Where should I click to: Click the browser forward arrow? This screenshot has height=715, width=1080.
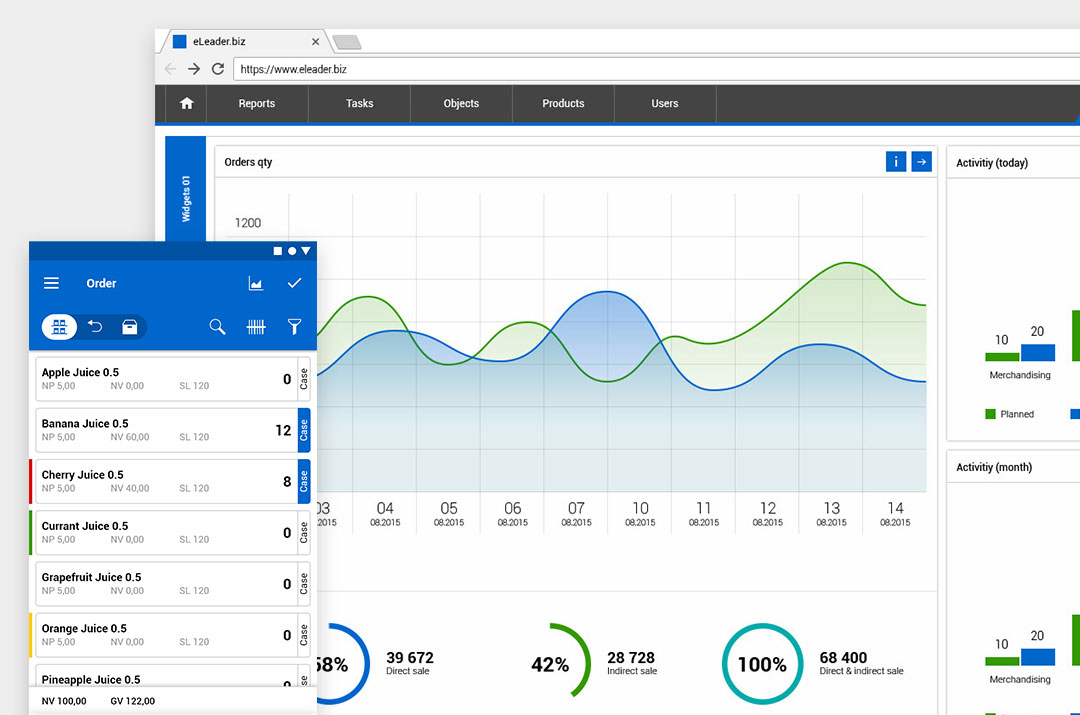pyautogui.click(x=194, y=69)
